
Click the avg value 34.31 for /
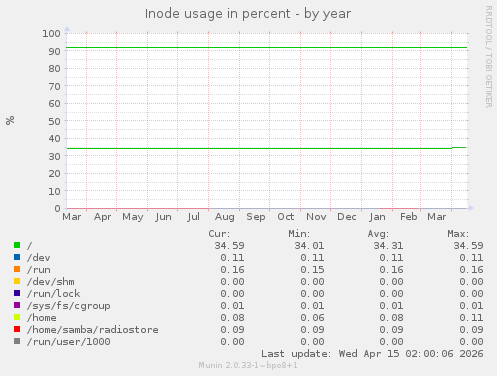(x=388, y=246)
